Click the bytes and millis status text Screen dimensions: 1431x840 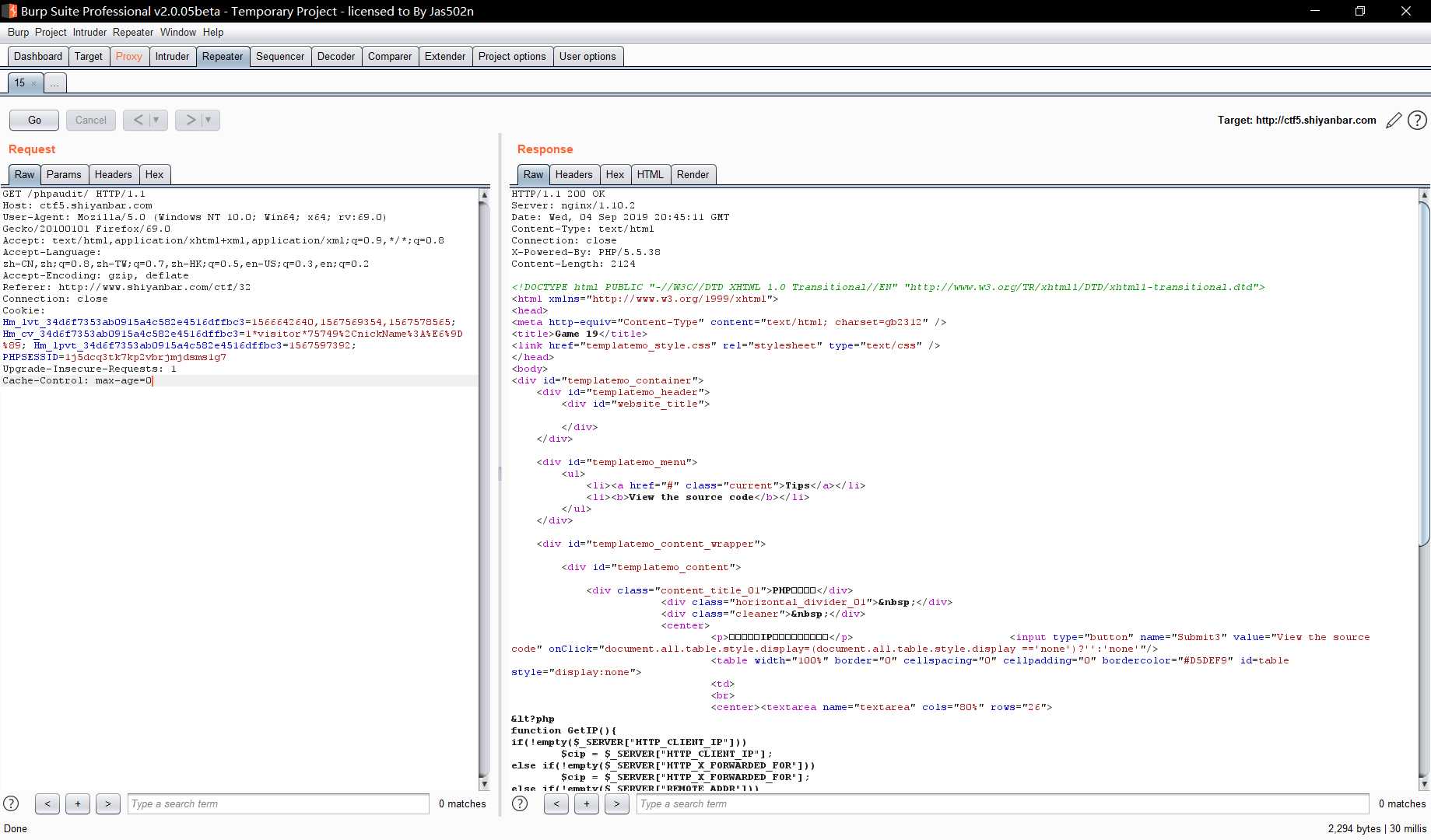pyautogui.click(x=1377, y=828)
